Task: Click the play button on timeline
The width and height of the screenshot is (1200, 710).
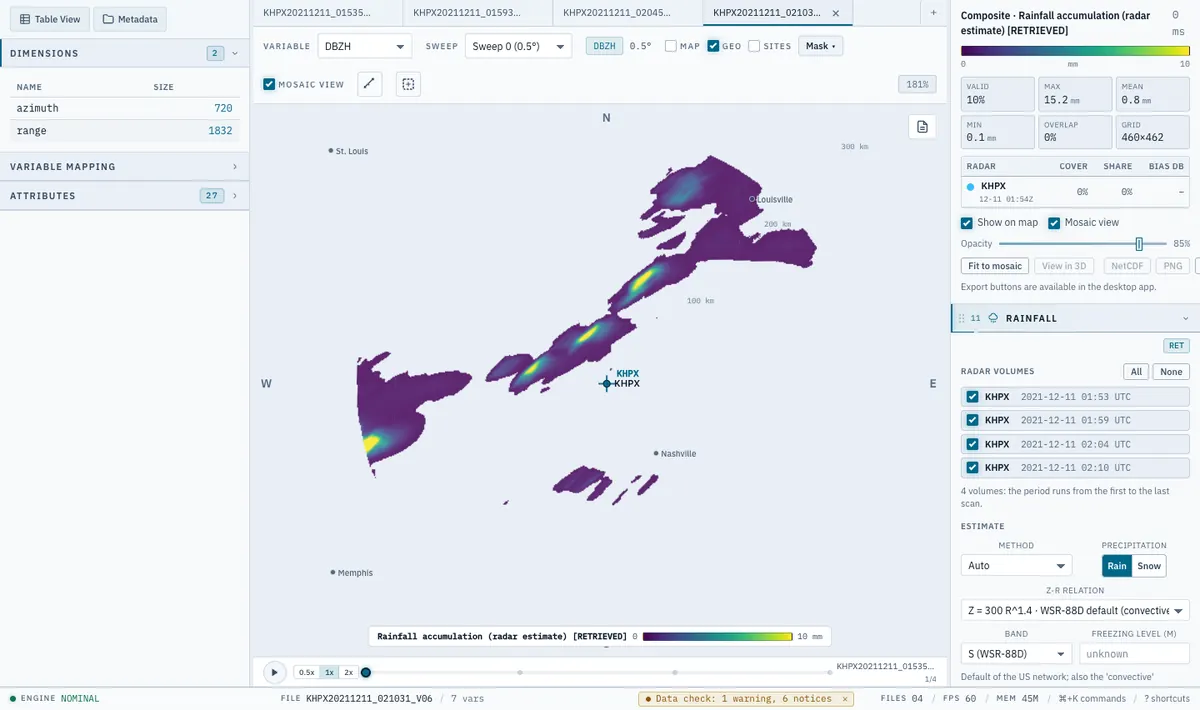Action: (274, 673)
